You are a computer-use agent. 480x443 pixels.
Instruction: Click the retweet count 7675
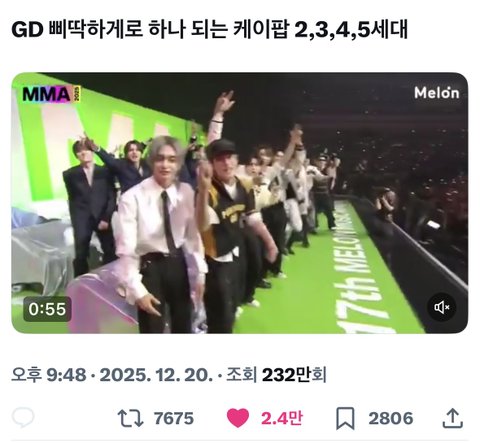pos(174,418)
